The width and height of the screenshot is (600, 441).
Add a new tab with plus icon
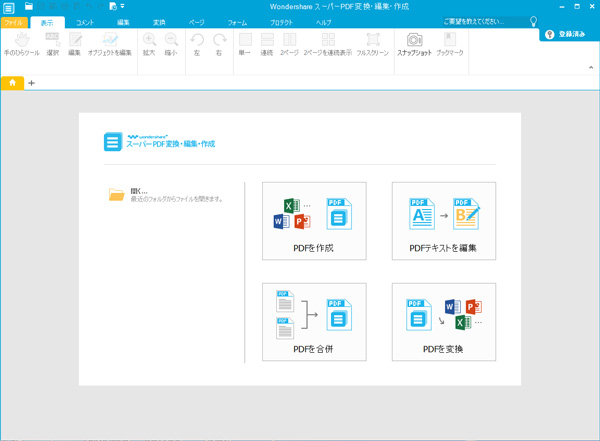[x=31, y=83]
